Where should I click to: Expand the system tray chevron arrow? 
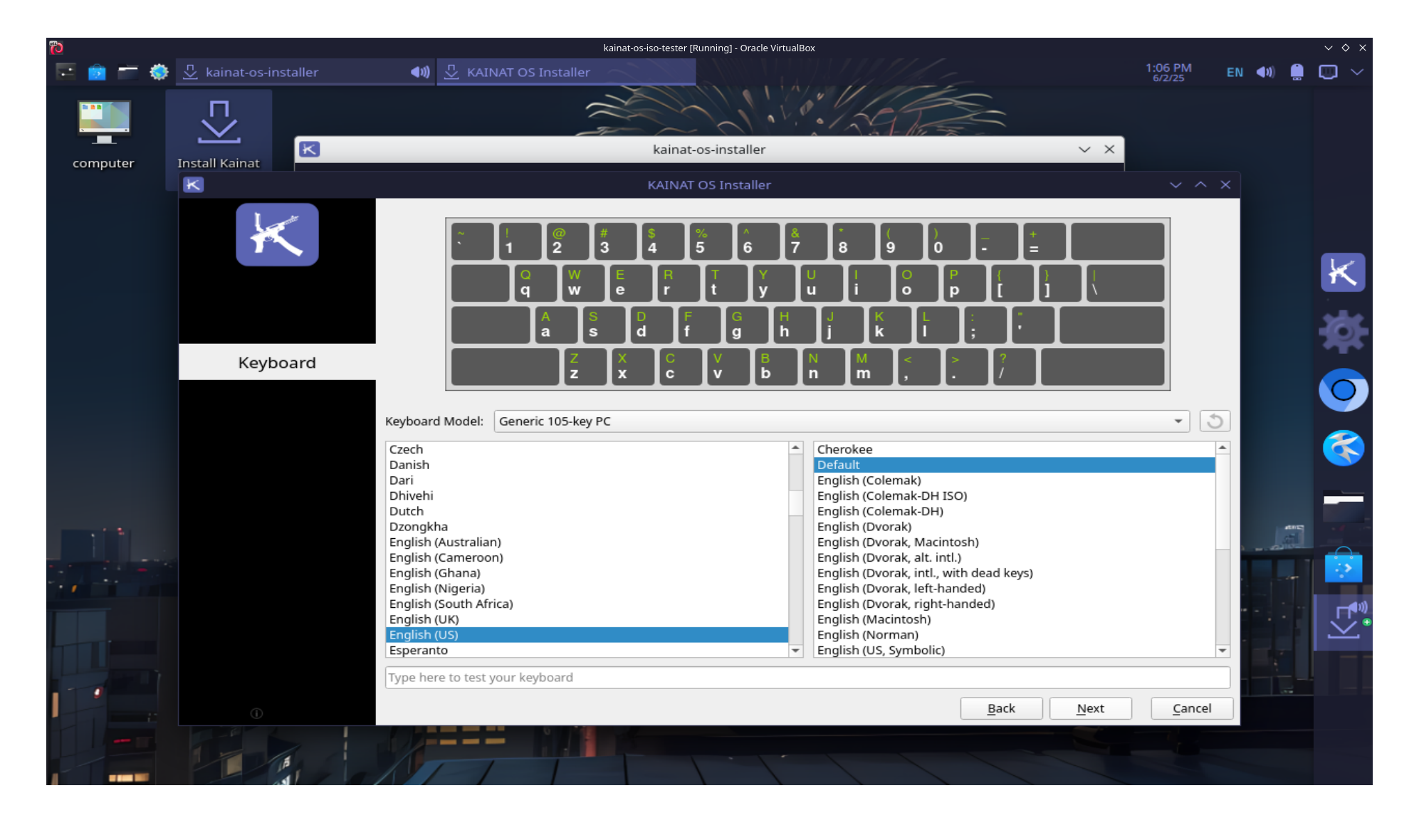pyautogui.click(x=1357, y=72)
